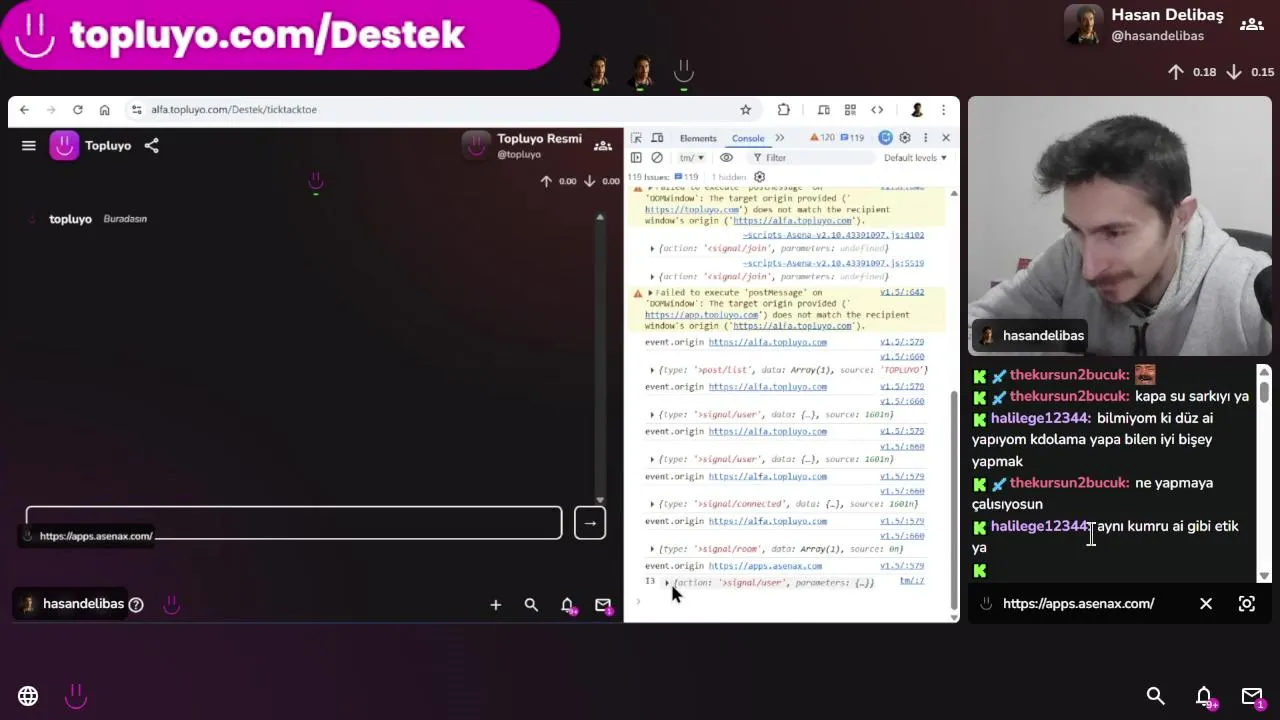Open source link ending js:4102
The height and width of the screenshot is (720, 1280).
[x=833, y=235]
